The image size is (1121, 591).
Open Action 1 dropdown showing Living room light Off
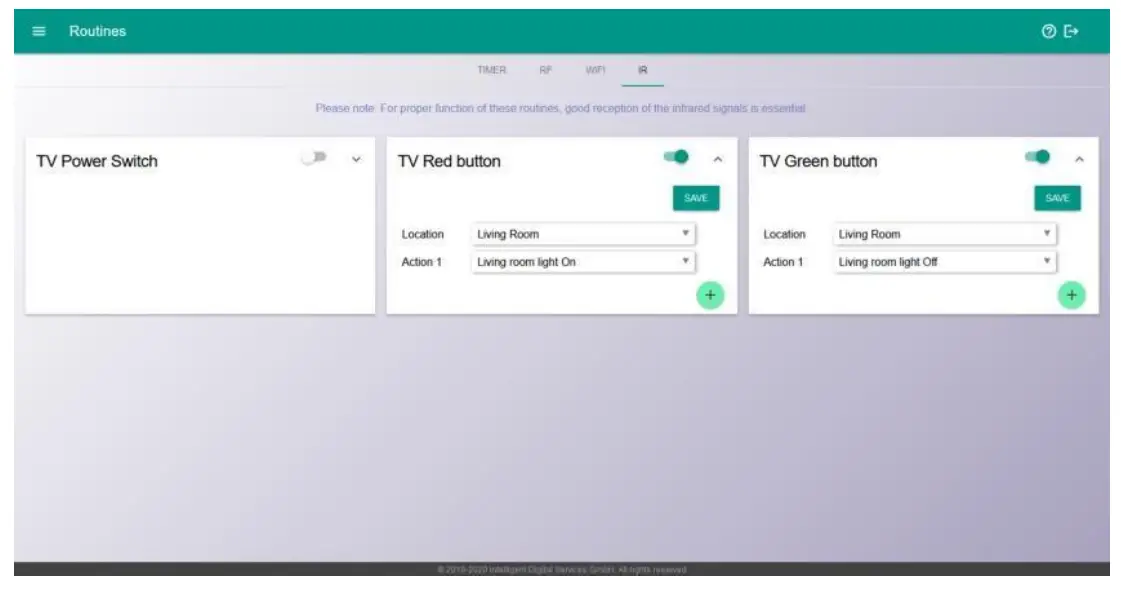pos(944,262)
